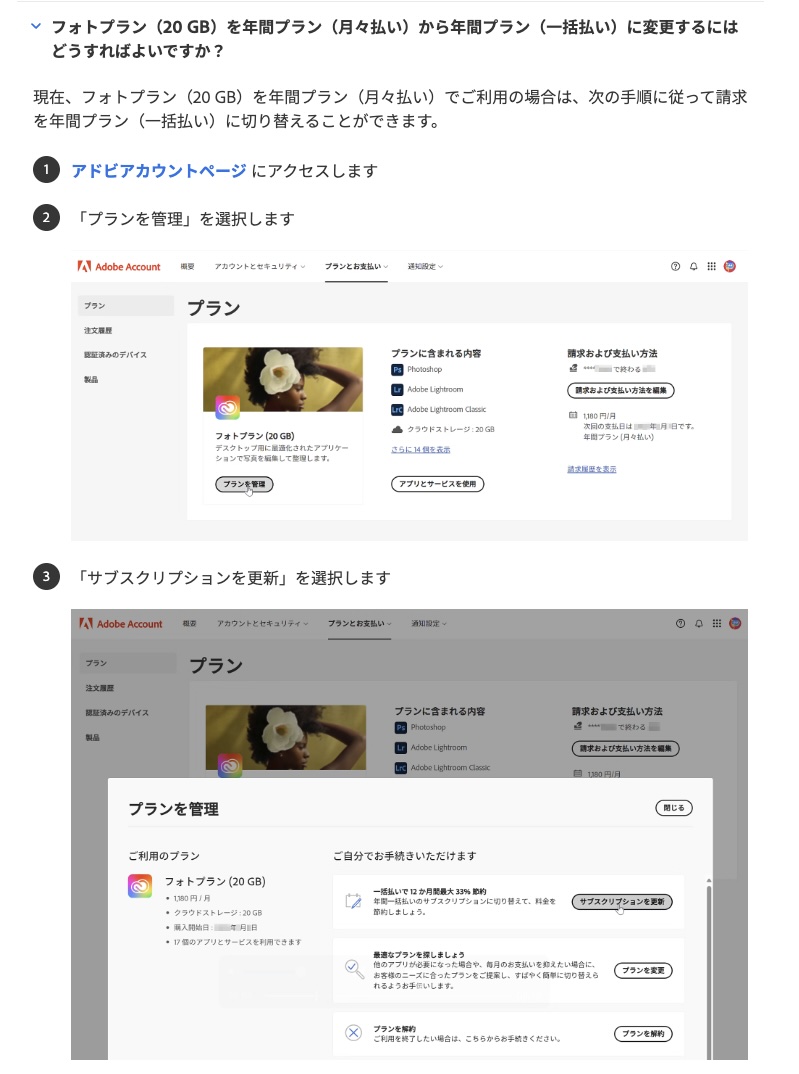Viewport: 799px width, 1074px height.
Task: Click the calendar-edit icon for 一括払い option
Action: click(x=353, y=901)
